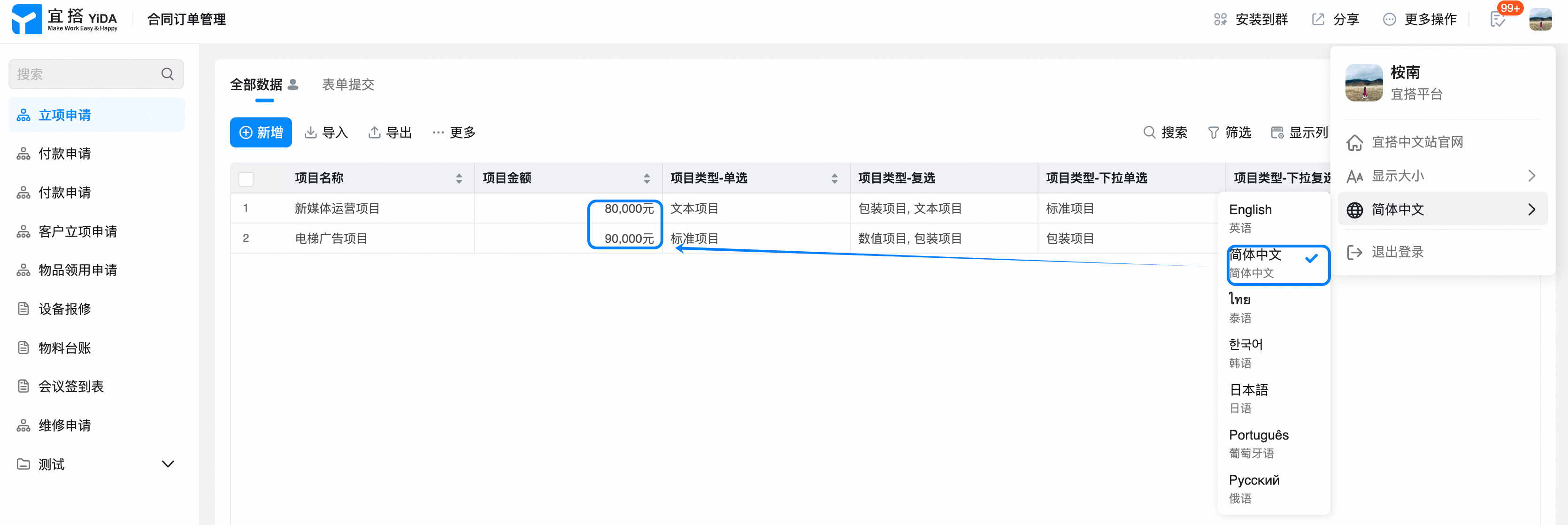Click 退出登录 logout menu item
Viewport: 1568px width, 525px height.
coord(1398,252)
